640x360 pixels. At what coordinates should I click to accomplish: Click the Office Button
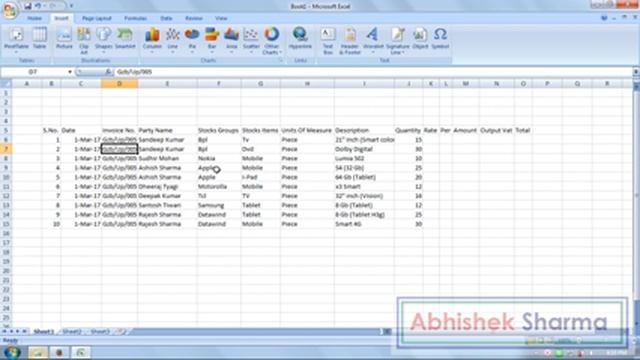9,10
